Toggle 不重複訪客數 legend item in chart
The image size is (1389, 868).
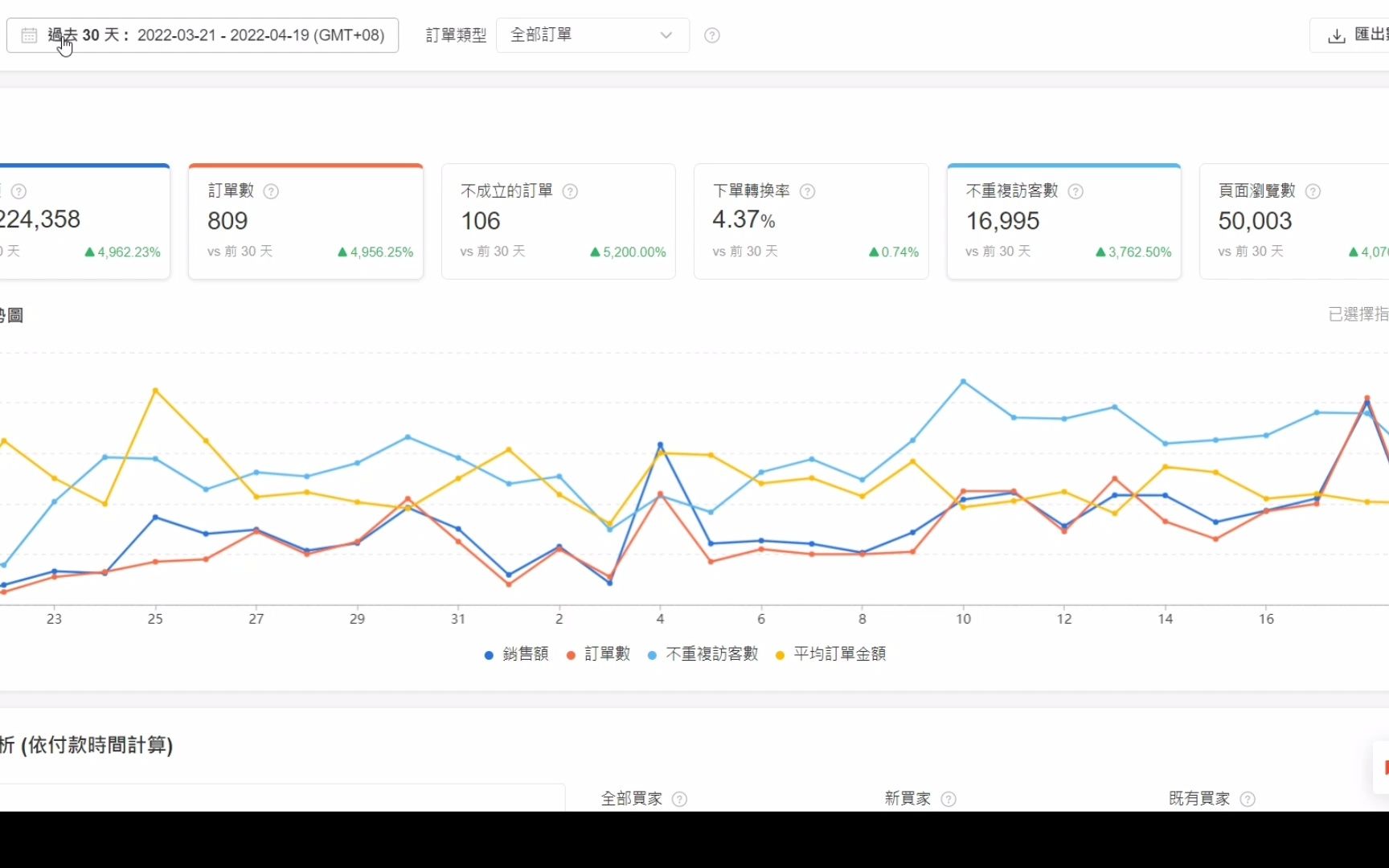click(x=703, y=654)
